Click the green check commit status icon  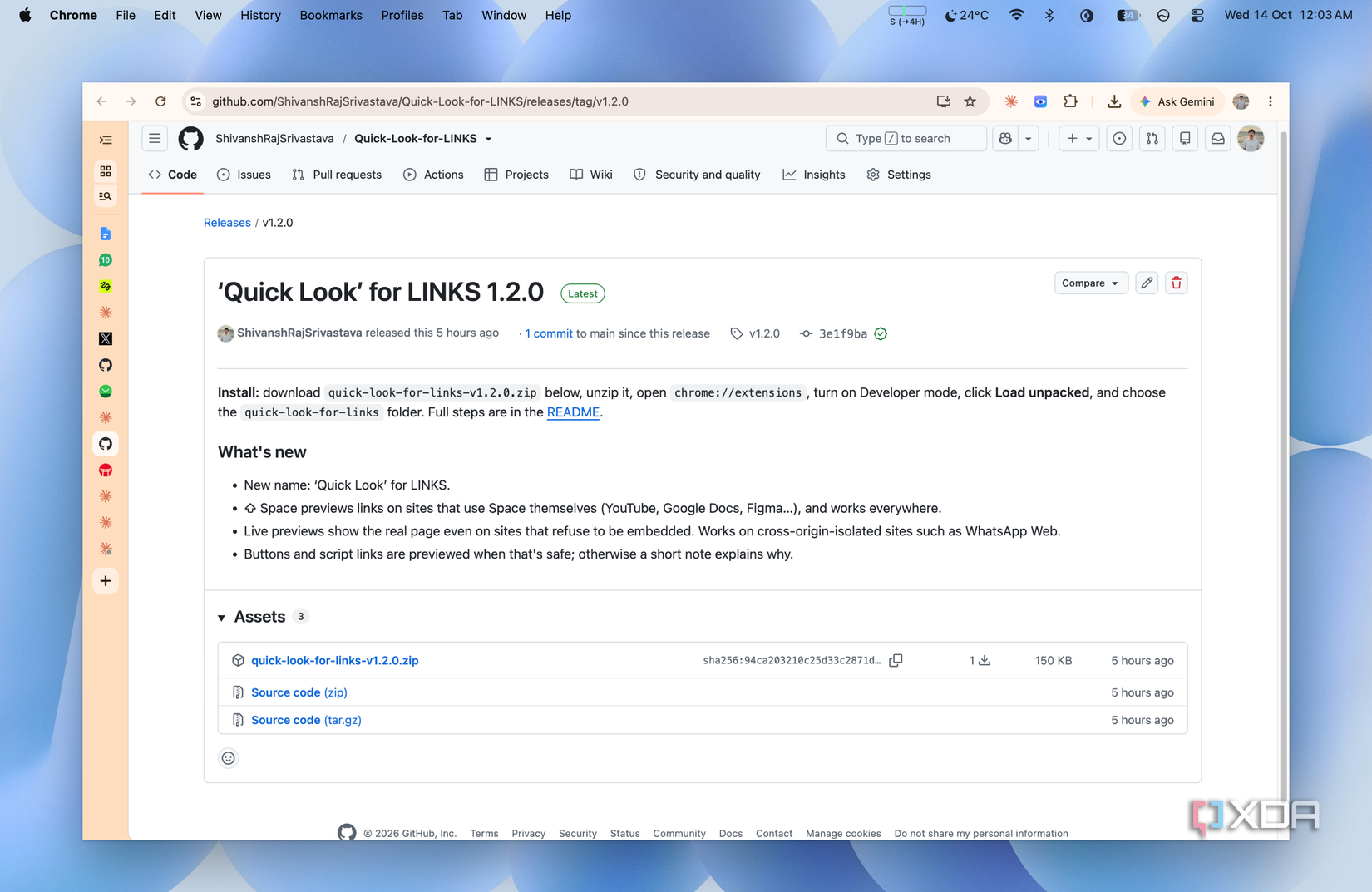881,334
